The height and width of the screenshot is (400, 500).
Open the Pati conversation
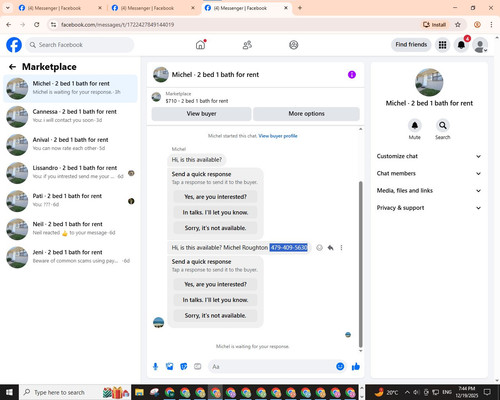tap(70, 201)
